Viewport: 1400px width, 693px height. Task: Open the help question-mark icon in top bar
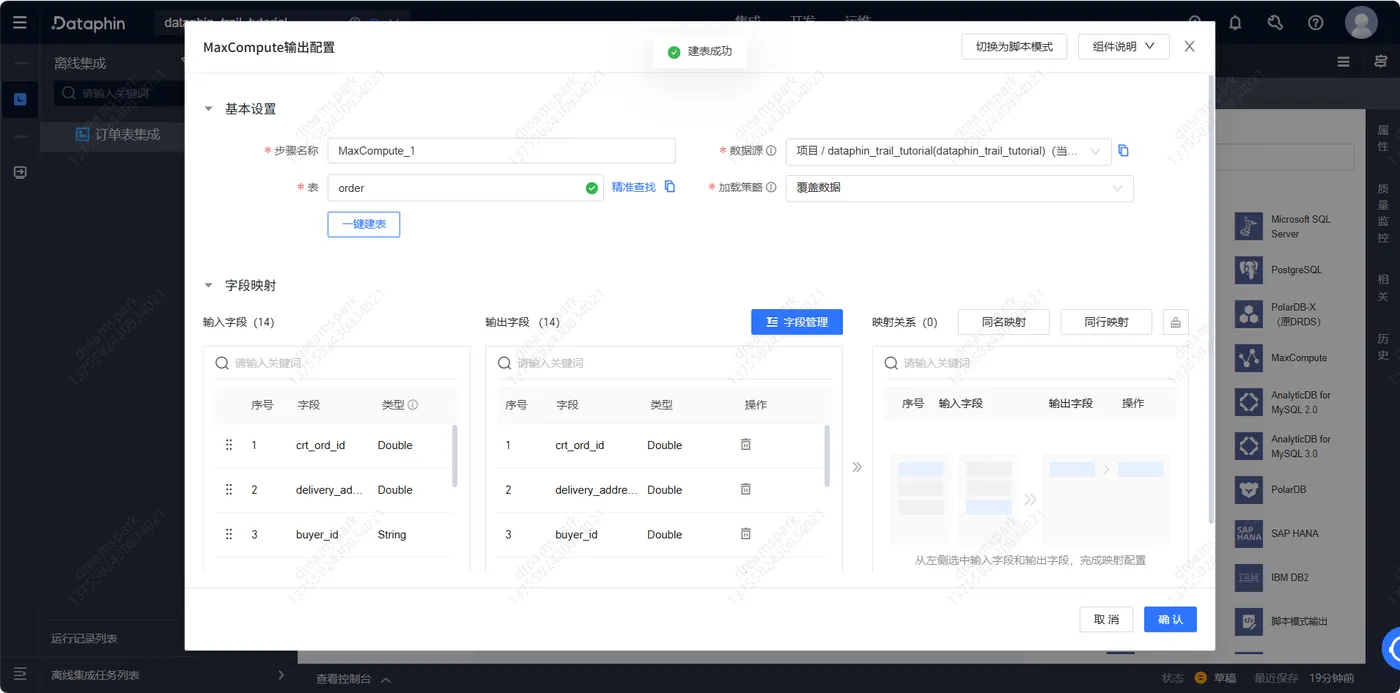[x=1316, y=23]
